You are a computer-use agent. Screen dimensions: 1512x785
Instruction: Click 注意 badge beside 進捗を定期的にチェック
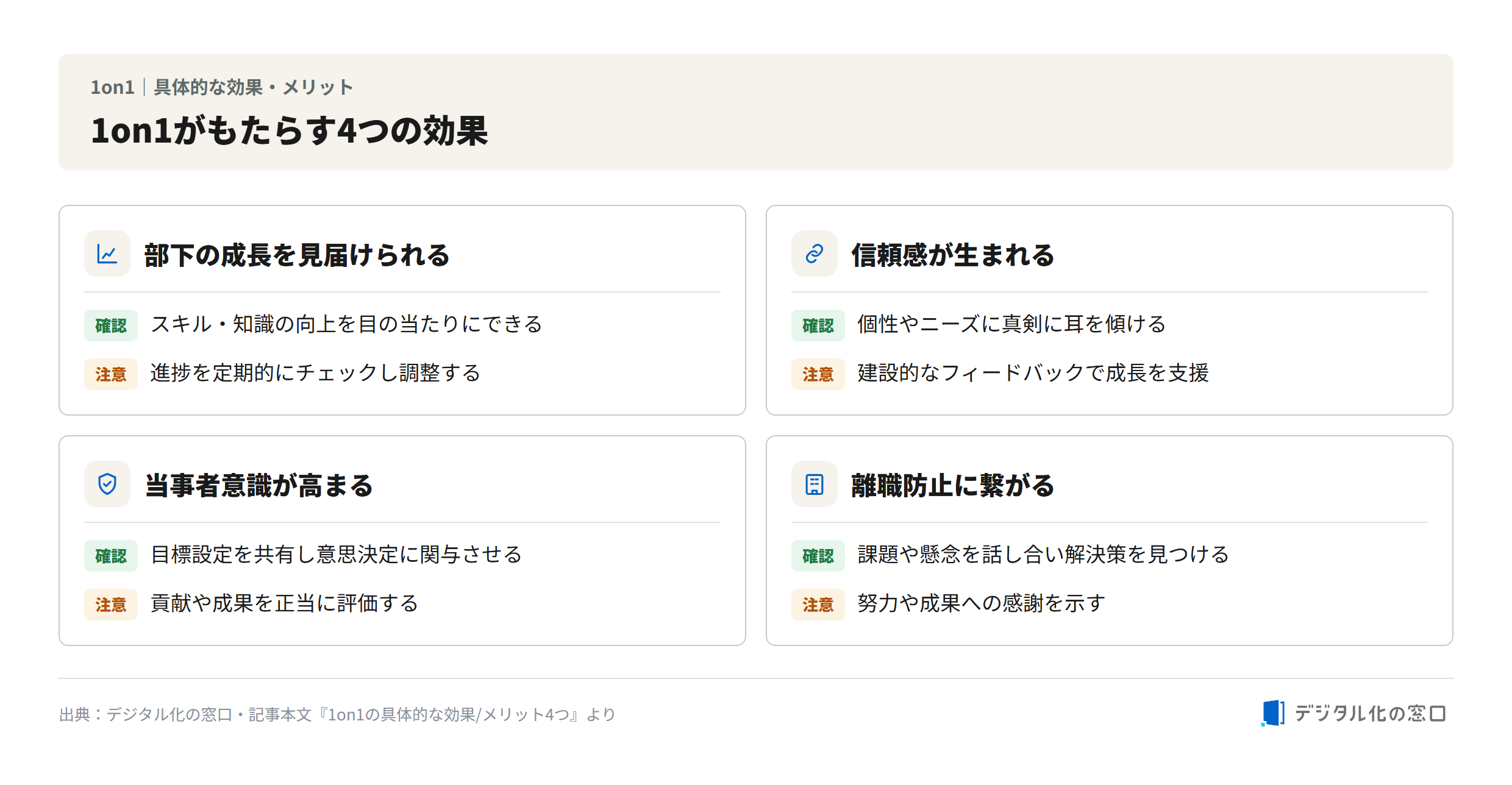pyautogui.click(x=111, y=374)
